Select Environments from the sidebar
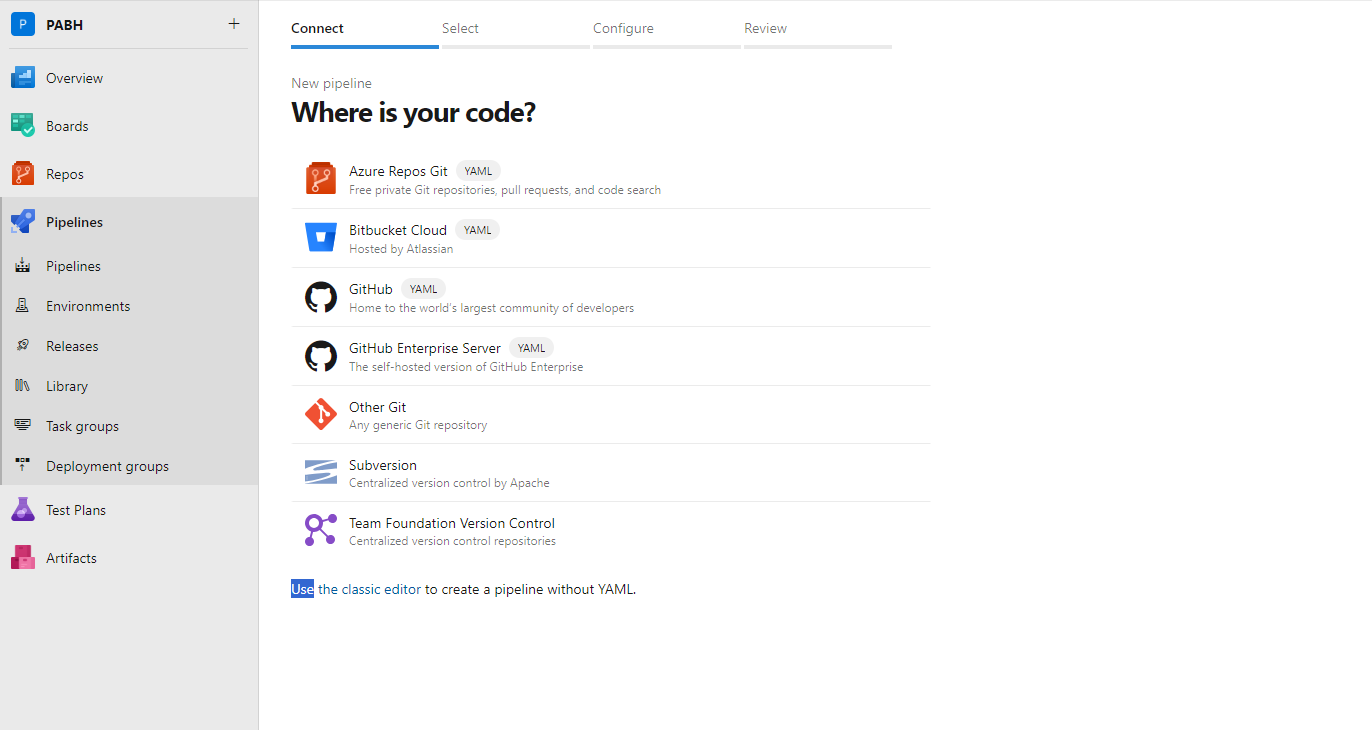1372x730 pixels. (88, 305)
